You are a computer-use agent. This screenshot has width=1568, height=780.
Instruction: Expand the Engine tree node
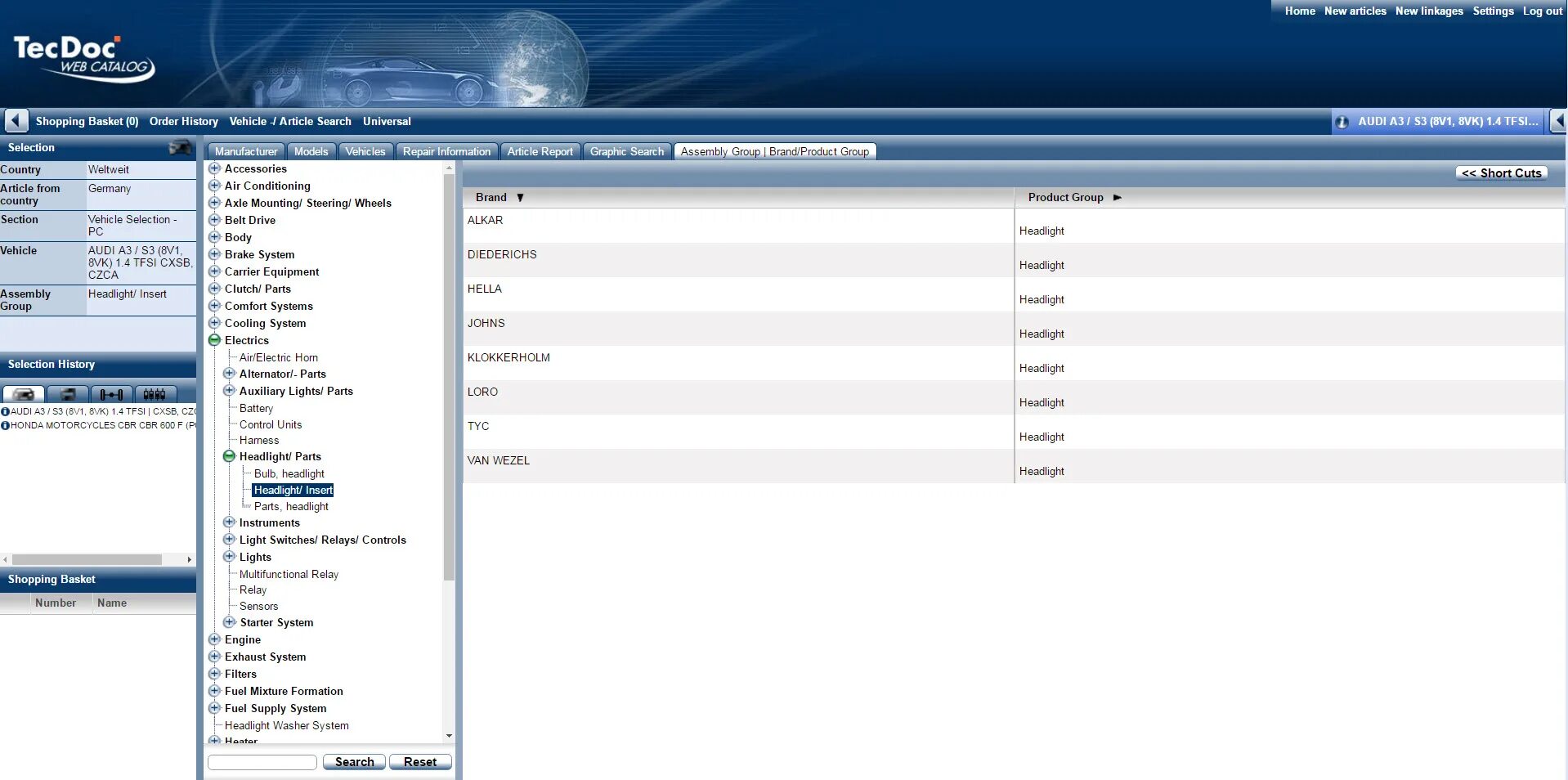click(x=214, y=639)
